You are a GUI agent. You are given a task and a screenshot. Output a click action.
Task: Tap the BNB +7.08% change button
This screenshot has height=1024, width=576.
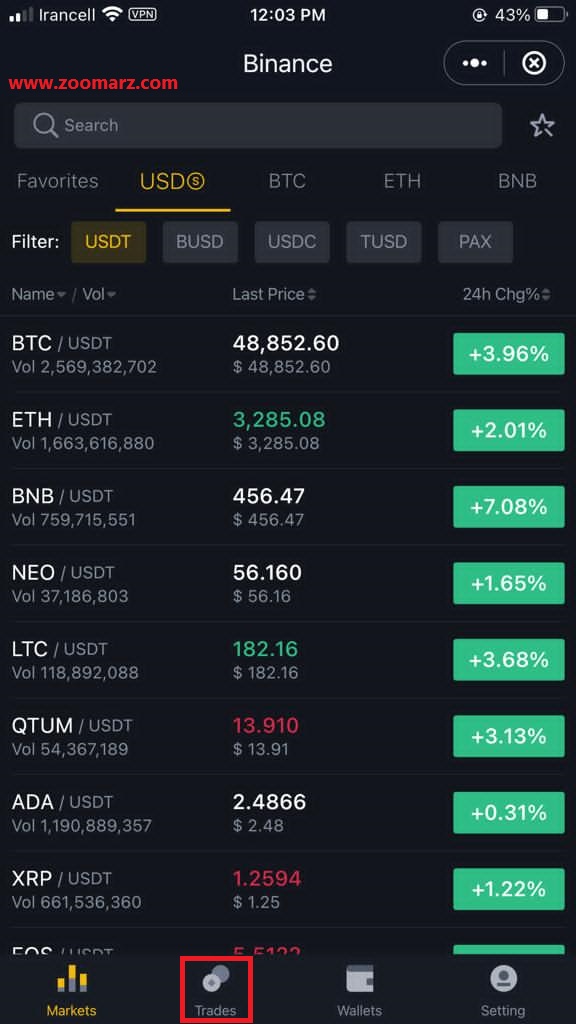pos(509,507)
